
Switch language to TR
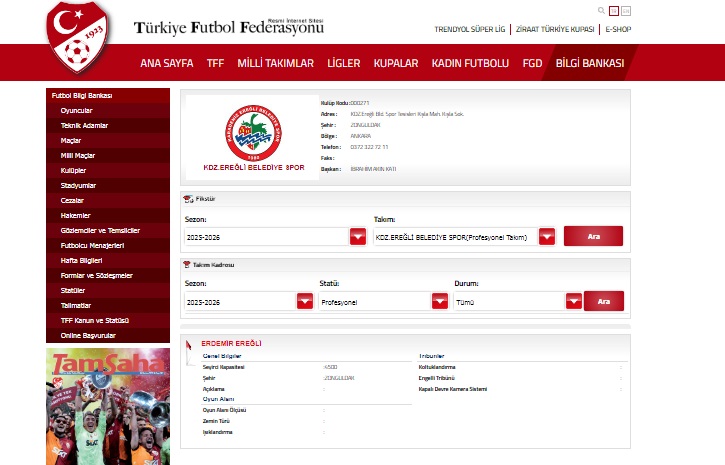coord(614,11)
